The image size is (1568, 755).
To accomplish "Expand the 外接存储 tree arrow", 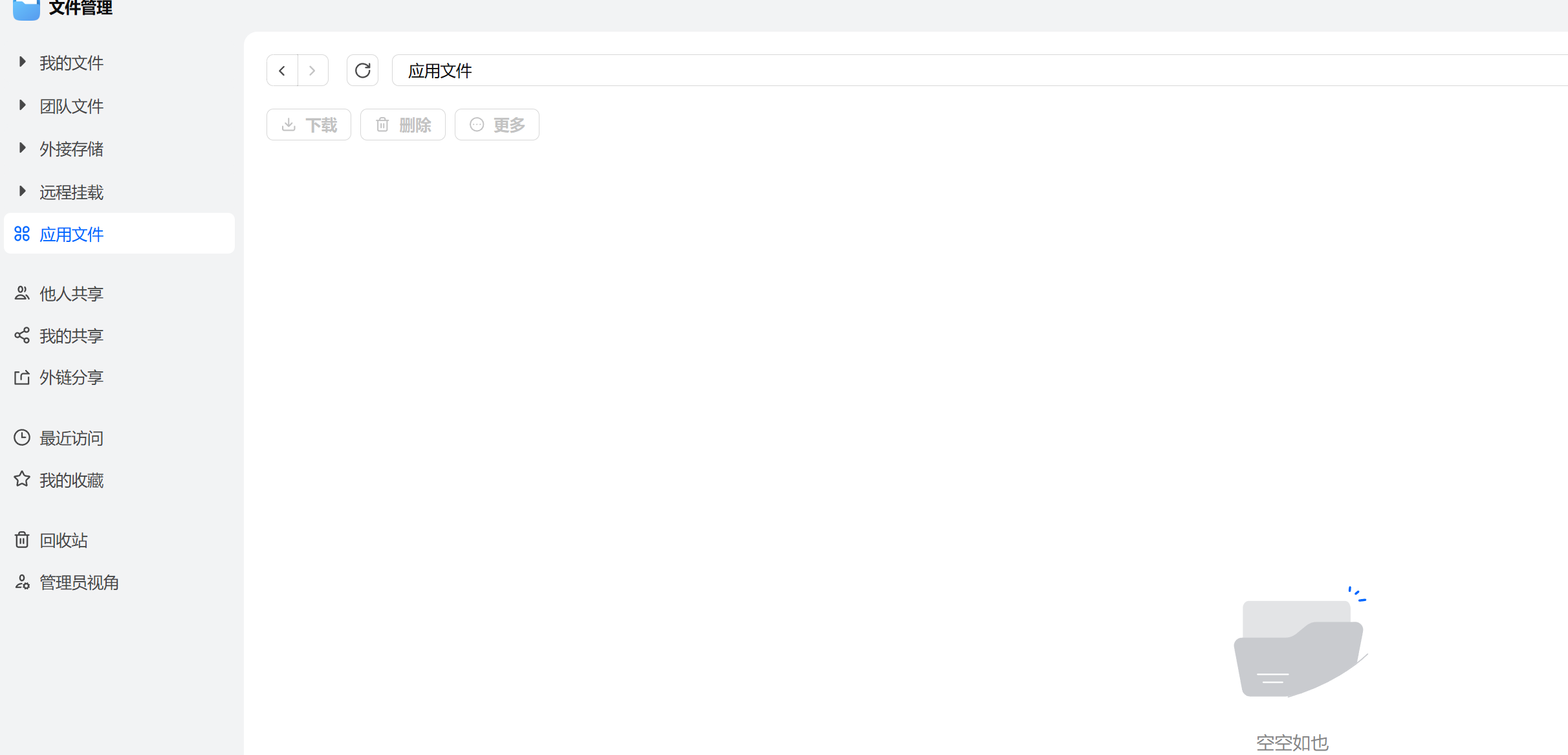I will tap(22, 148).
